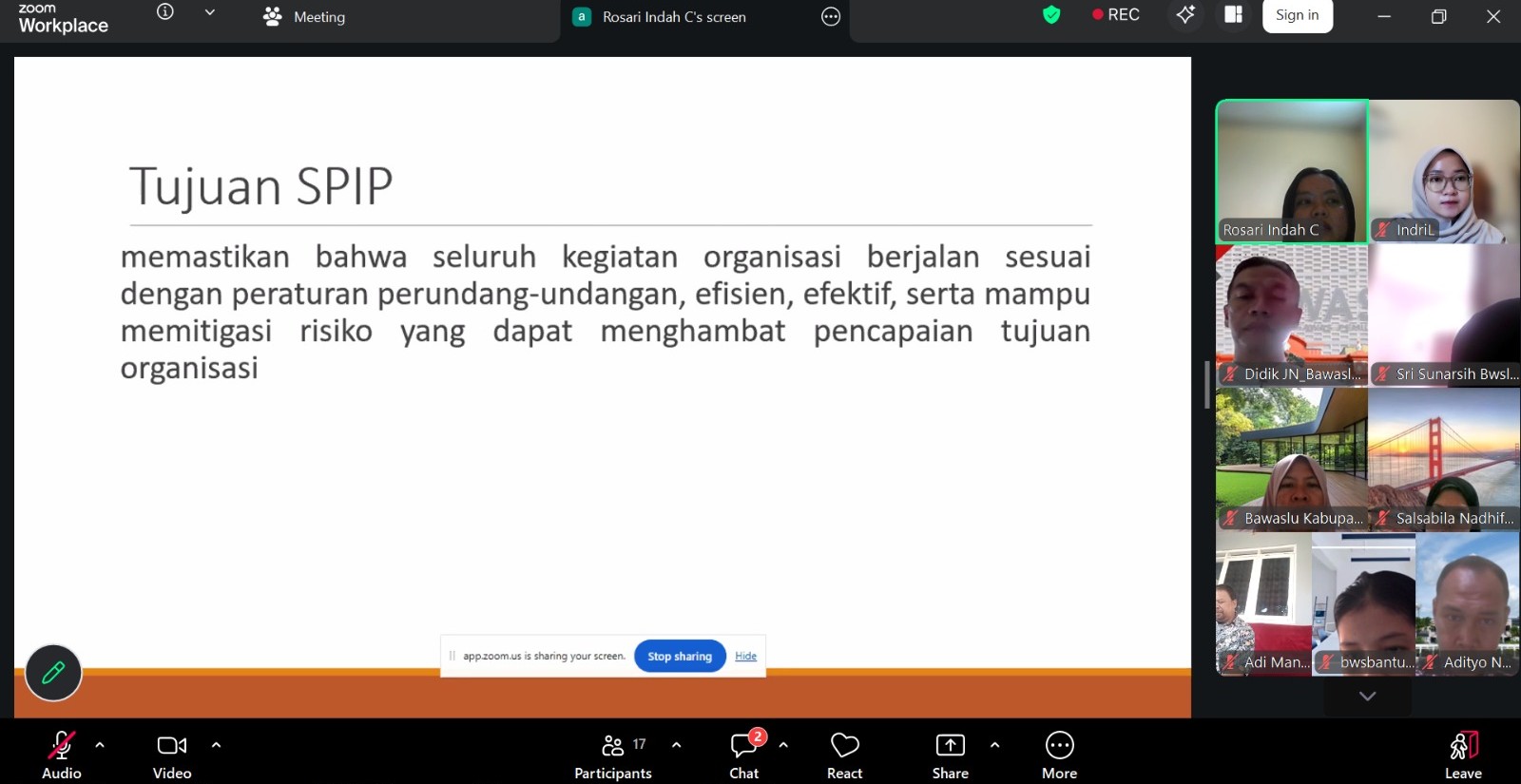This screenshot has height=784, width=1521.
Task: Select Adityo N video thumbnail
Action: [x=1468, y=603]
